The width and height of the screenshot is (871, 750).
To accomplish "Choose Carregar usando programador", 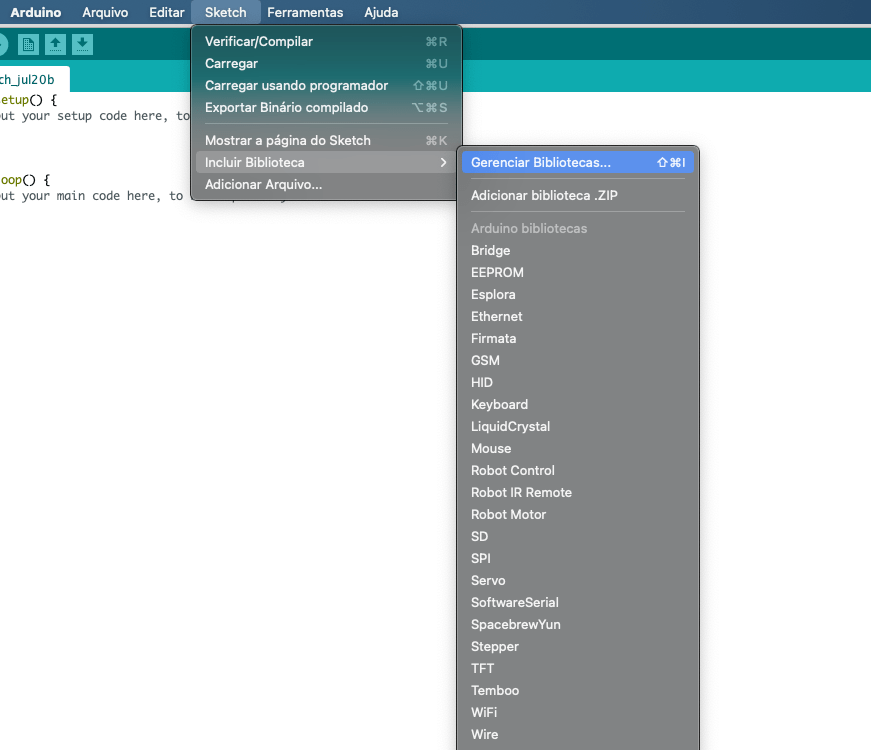I will (x=326, y=86).
